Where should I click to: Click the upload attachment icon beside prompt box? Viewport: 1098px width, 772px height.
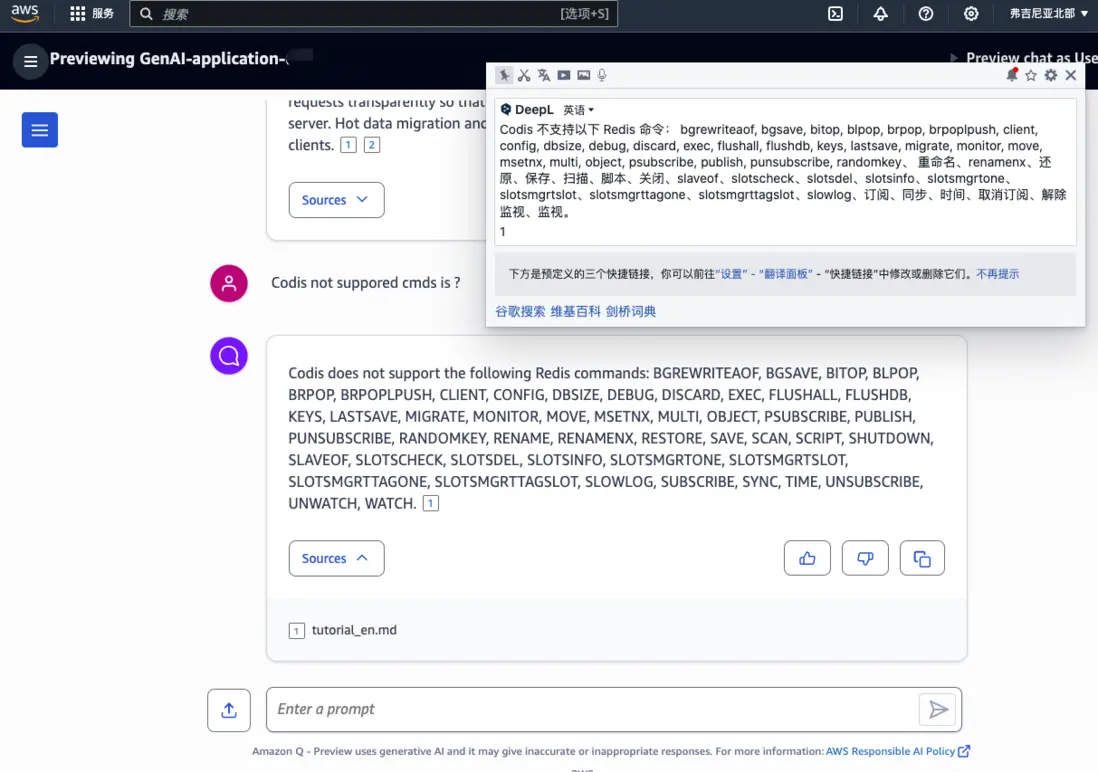(x=228, y=710)
